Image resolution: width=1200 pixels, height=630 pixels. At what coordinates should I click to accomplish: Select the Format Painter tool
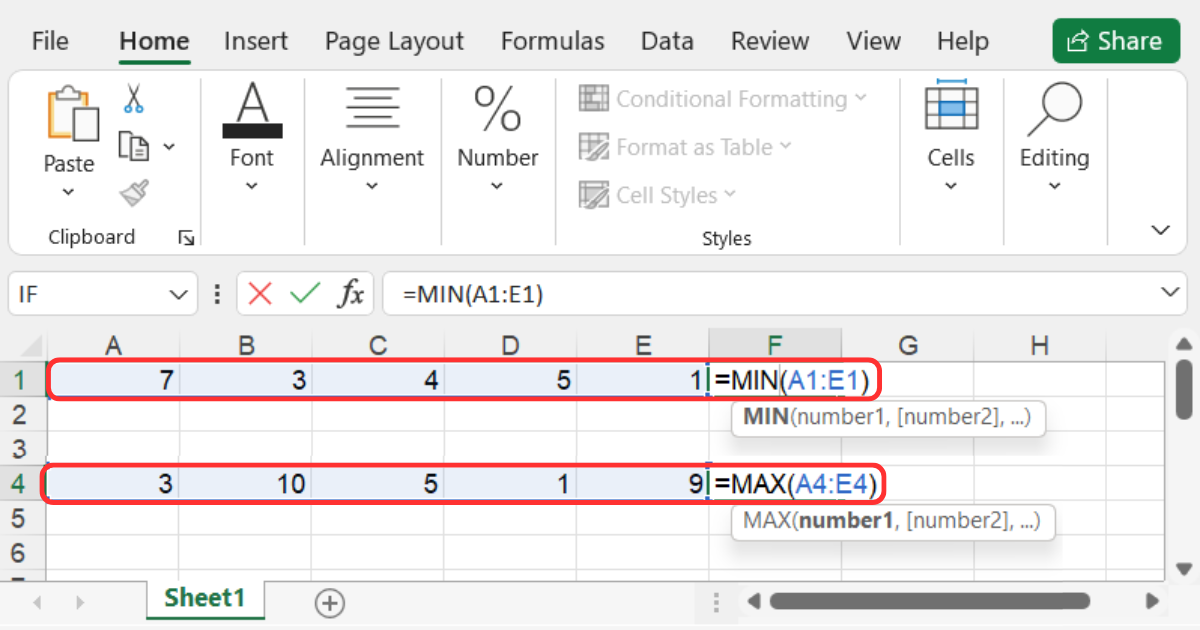133,192
